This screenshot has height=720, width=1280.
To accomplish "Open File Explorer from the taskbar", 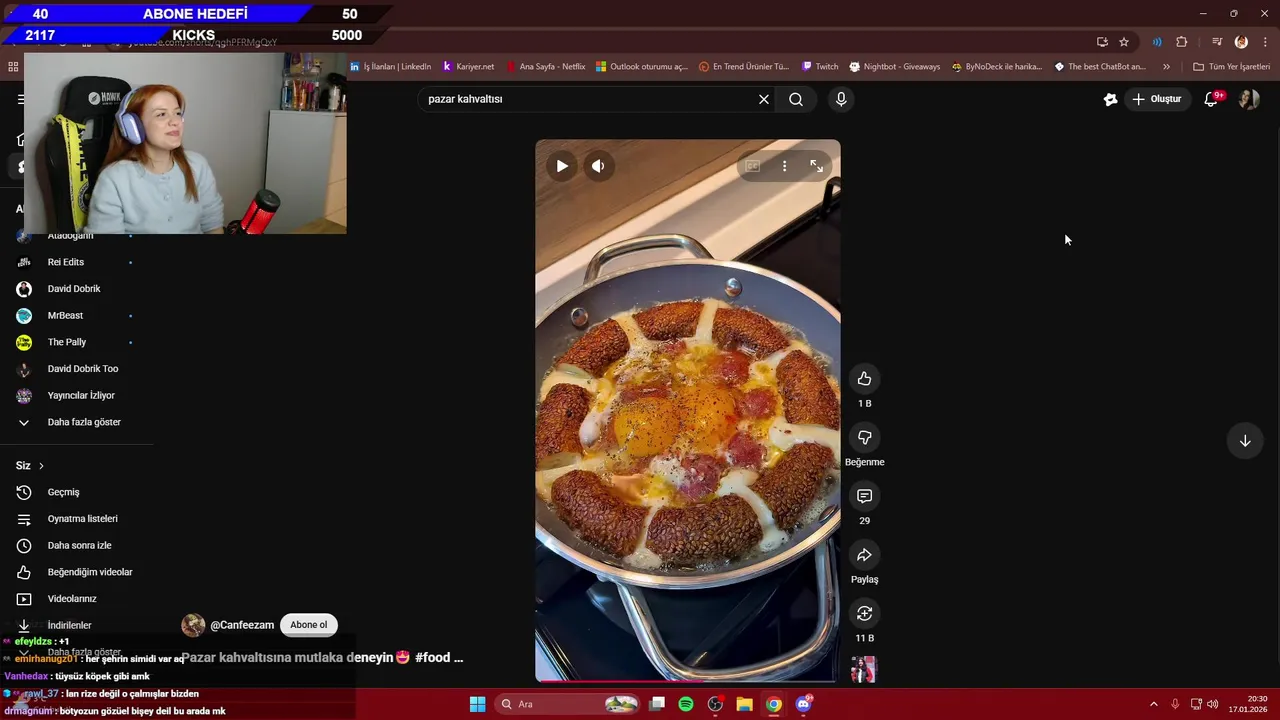I will tap(744, 704).
